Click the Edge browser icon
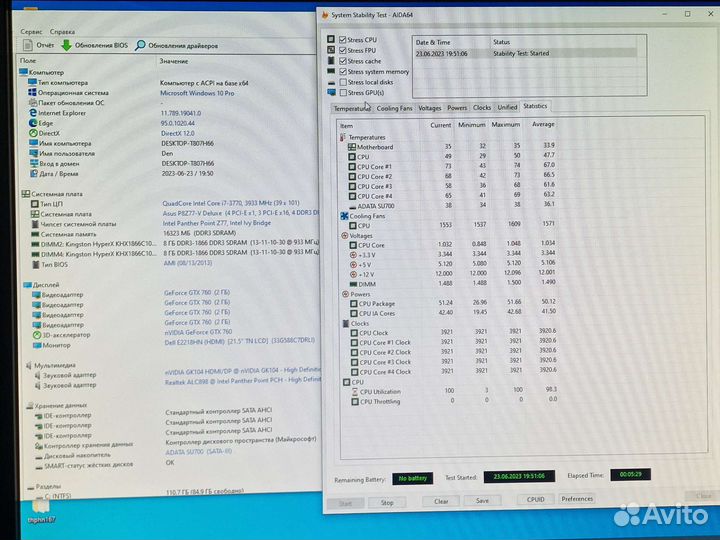Screen dimensions: 720x540 coord(33,123)
